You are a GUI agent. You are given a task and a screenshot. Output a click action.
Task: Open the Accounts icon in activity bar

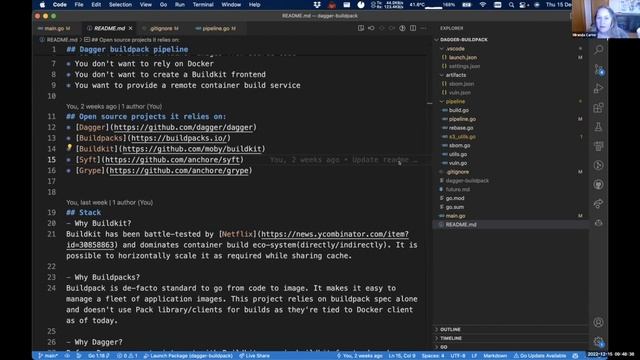[598, 322]
